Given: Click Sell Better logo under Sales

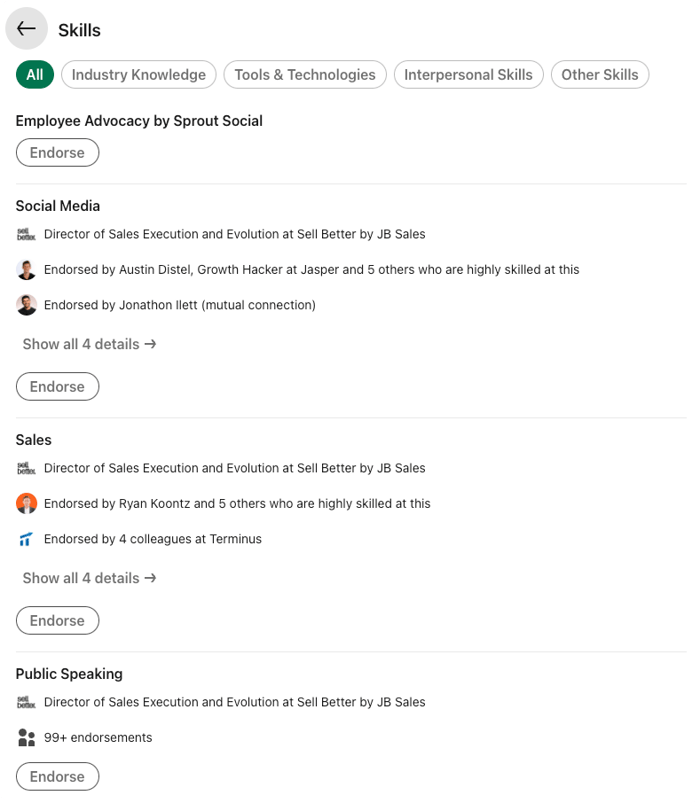Looking at the screenshot, I should [26, 468].
